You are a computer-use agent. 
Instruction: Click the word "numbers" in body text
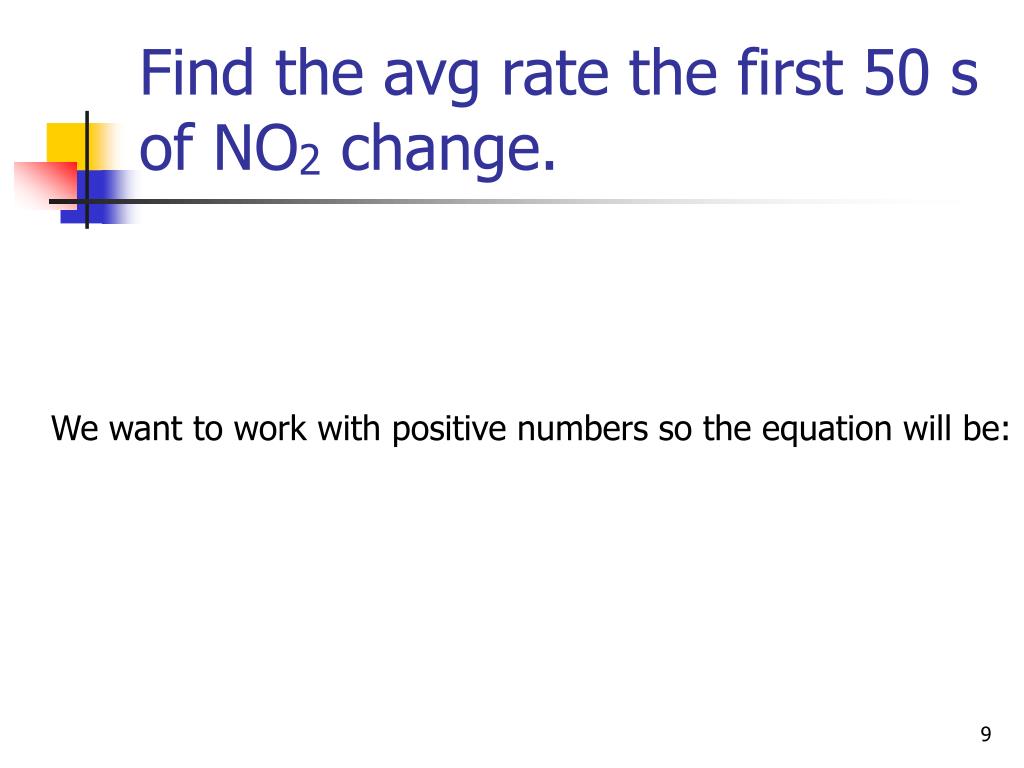[x=583, y=428]
